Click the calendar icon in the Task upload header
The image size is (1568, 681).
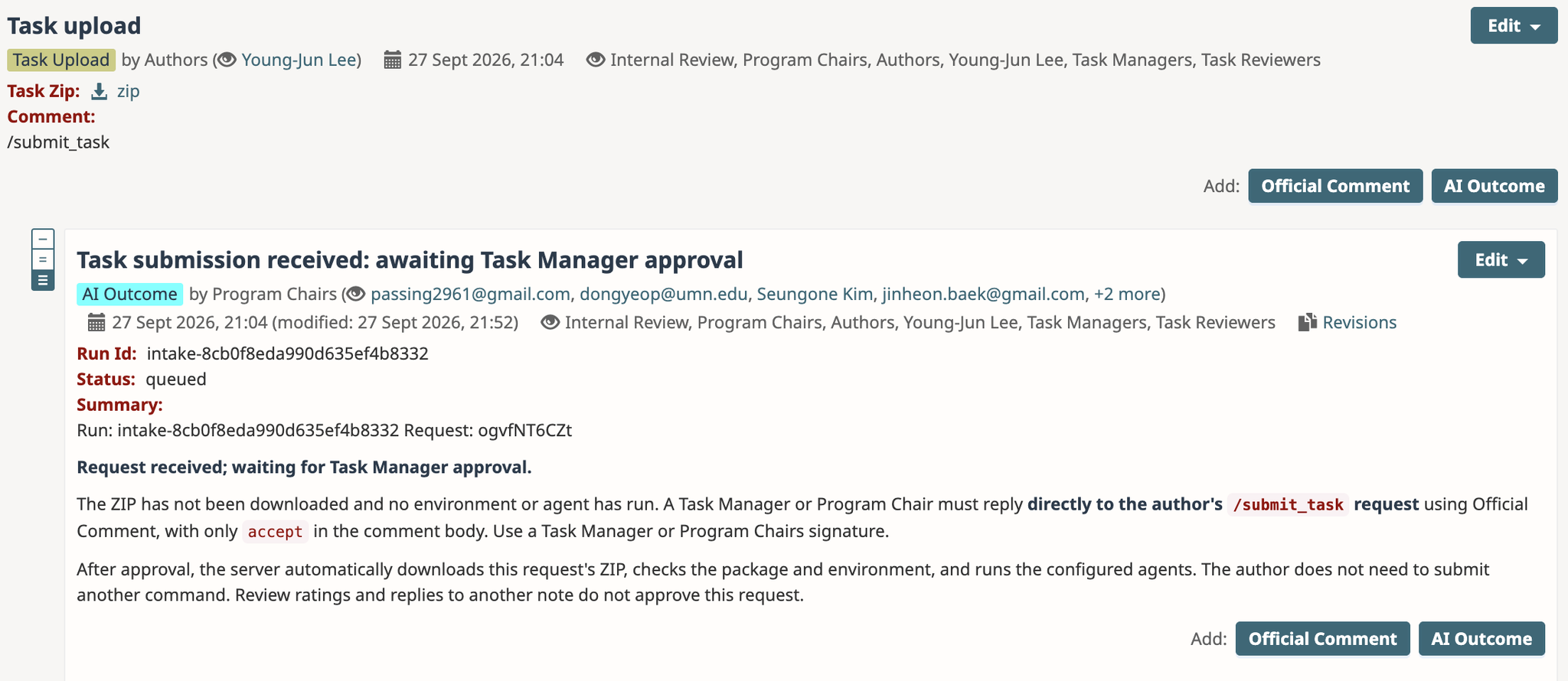pos(392,60)
